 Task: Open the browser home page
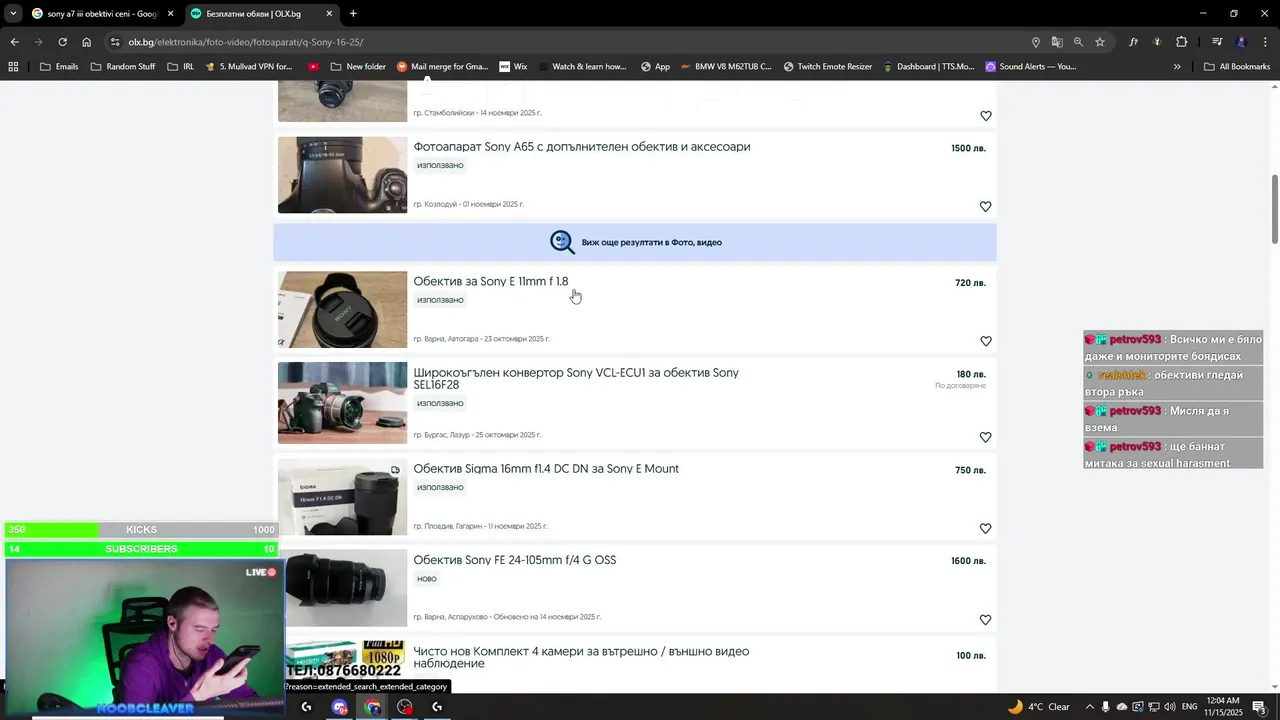(x=86, y=42)
